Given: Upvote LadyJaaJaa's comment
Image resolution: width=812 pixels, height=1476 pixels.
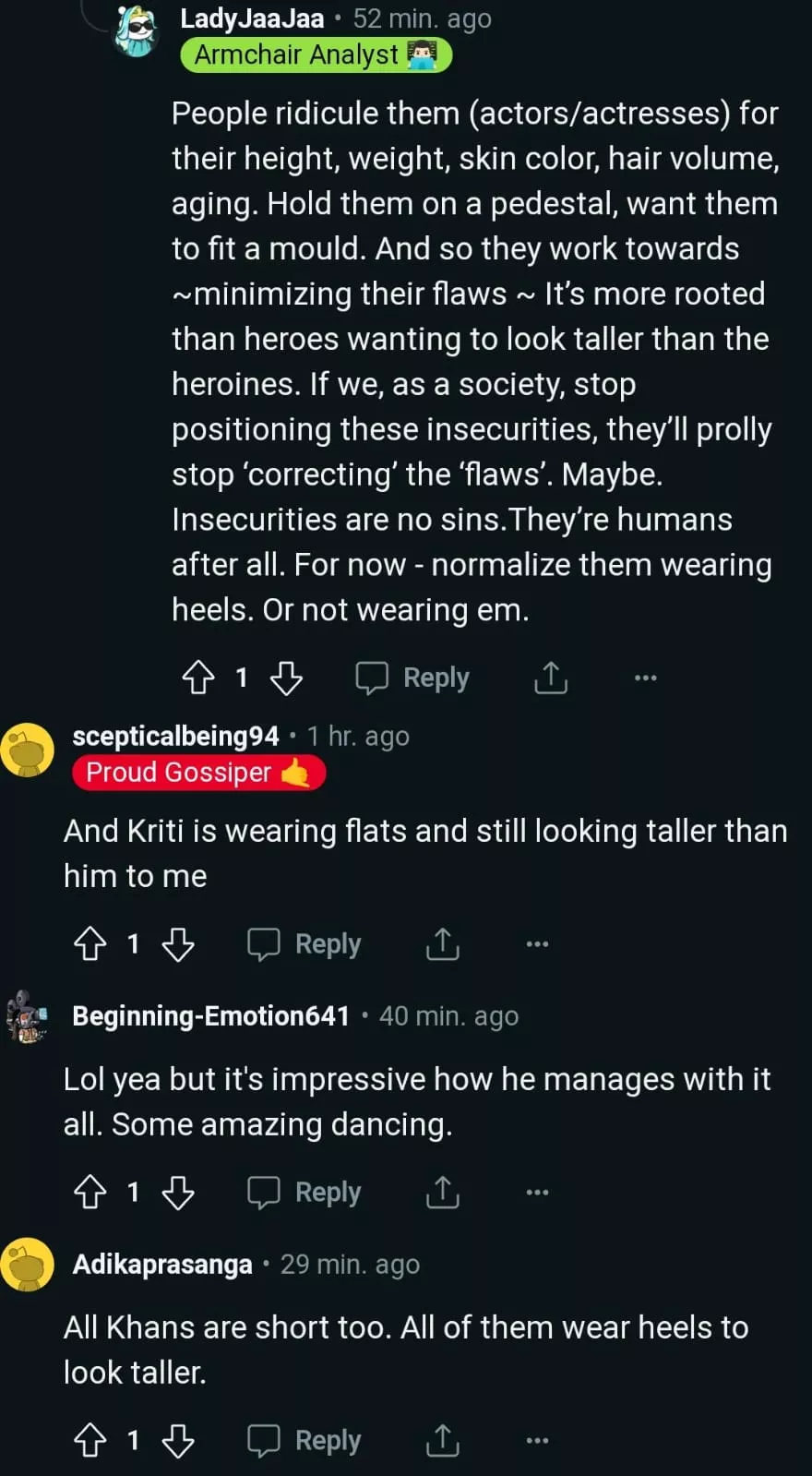Looking at the screenshot, I should click(x=198, y=678).
